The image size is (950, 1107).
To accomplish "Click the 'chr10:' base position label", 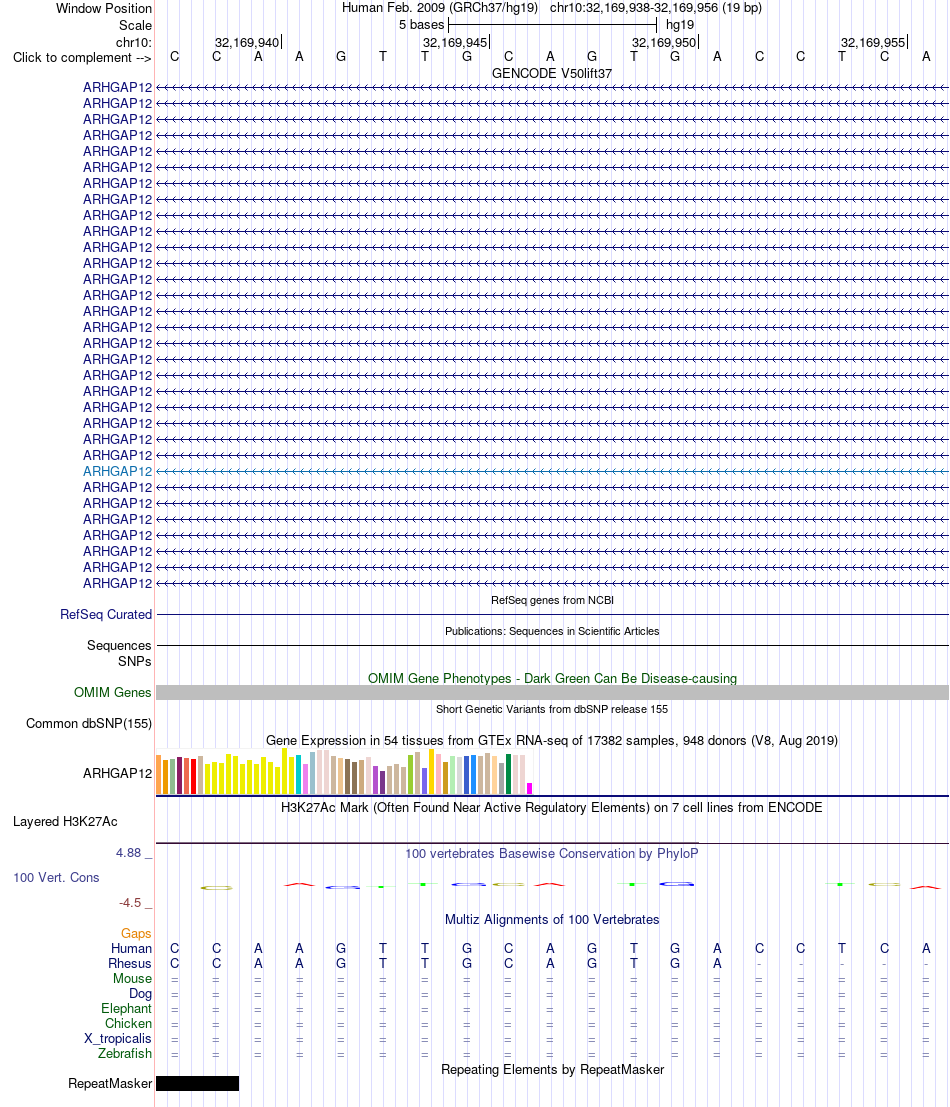I will point(134,42).
